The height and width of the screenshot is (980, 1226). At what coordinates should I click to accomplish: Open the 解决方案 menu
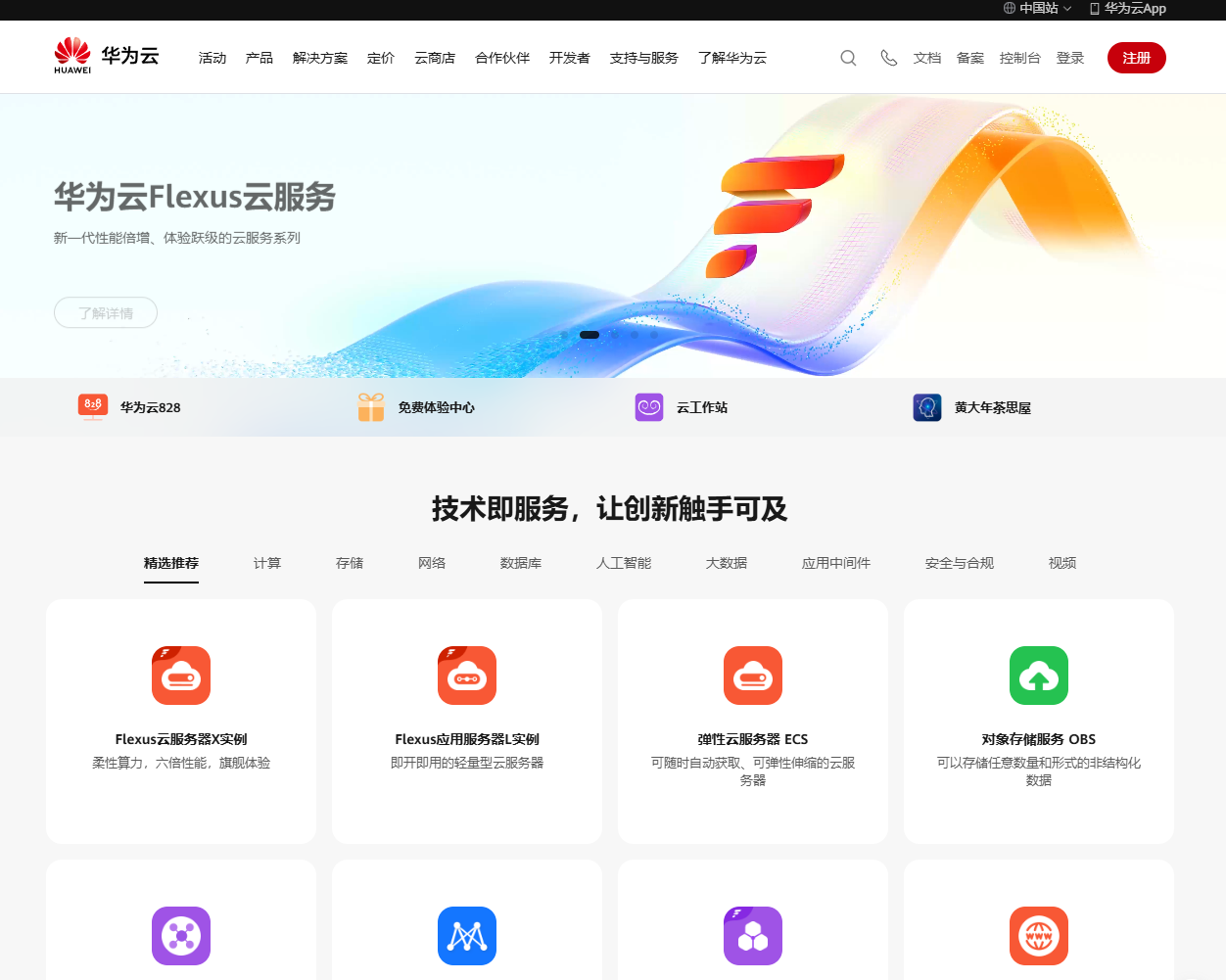[320, 58]
